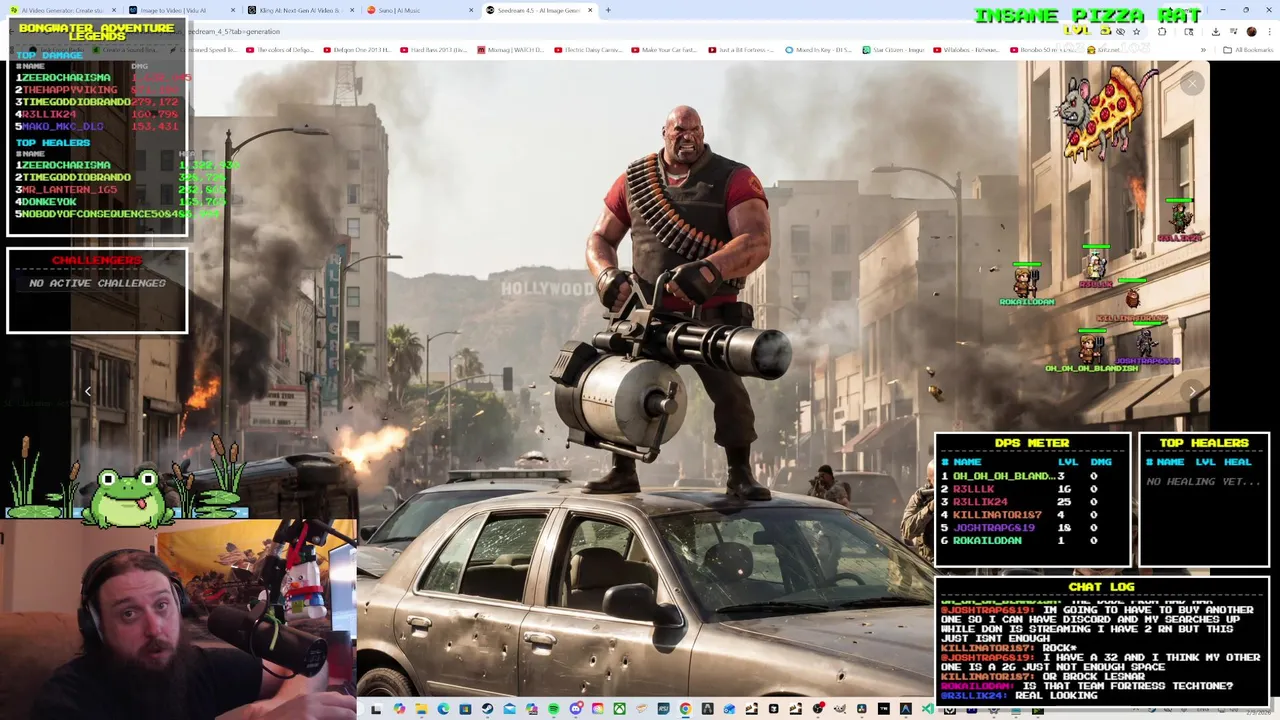Click THEHAPPYVIKING in Top Damage list
The image size is (1280, 720).
coord(70,90)
